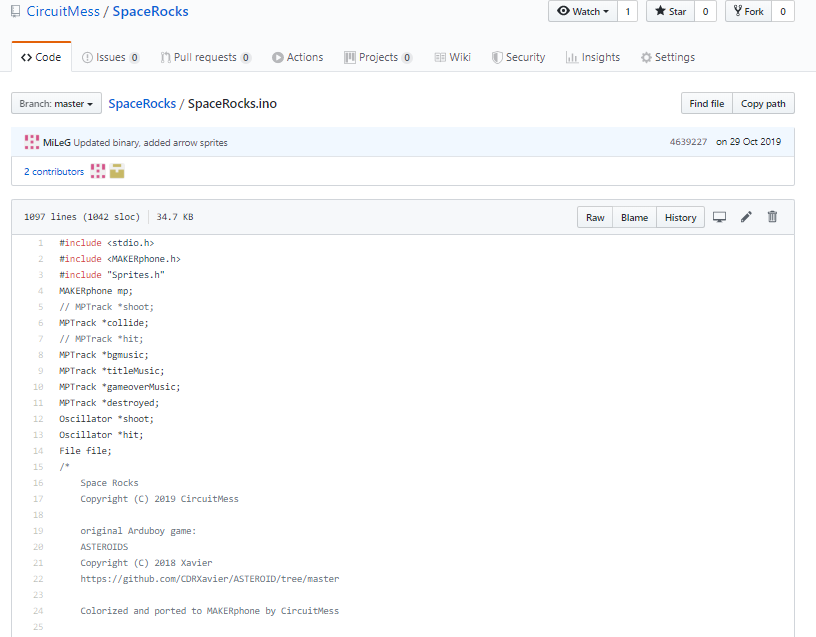Open the commit message 'Updated binary, added arrow sprites'
This screenshot has width=816, height=637.
pos(150,143)
